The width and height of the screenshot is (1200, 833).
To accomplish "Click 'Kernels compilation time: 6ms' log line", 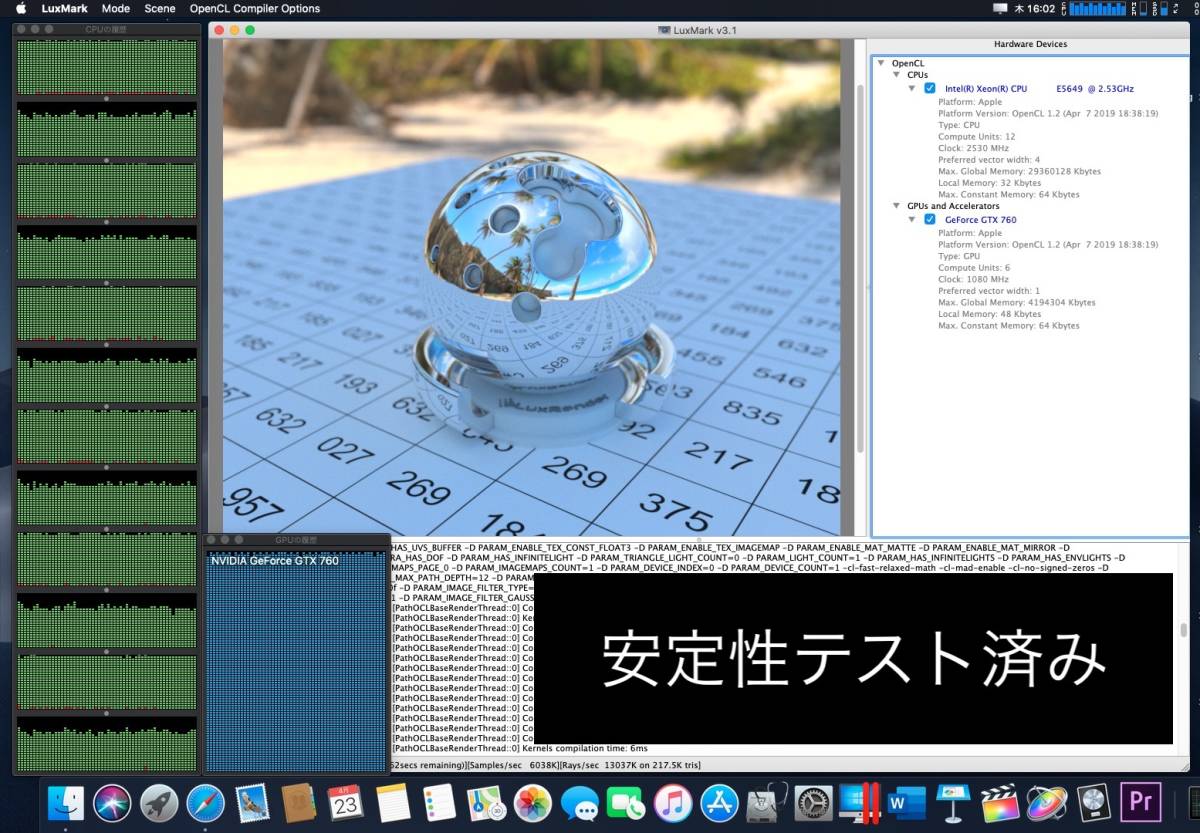I will [x=520, y=748].
